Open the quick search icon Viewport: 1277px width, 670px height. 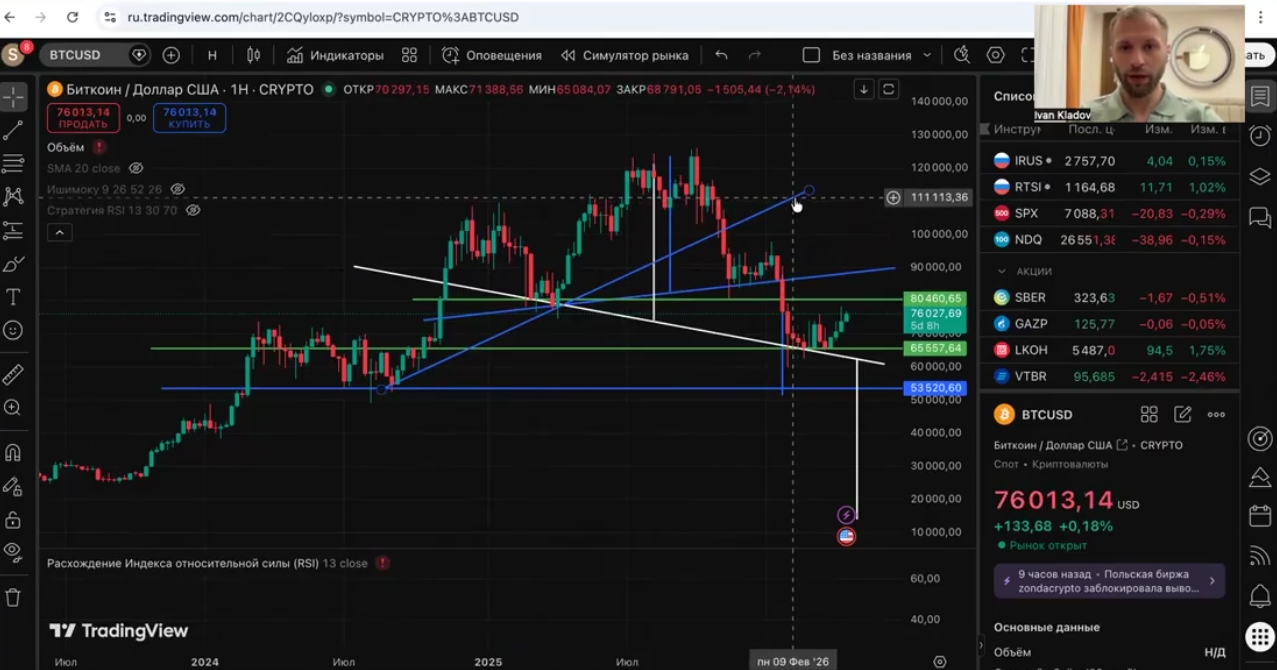click(x=961, y=55)
